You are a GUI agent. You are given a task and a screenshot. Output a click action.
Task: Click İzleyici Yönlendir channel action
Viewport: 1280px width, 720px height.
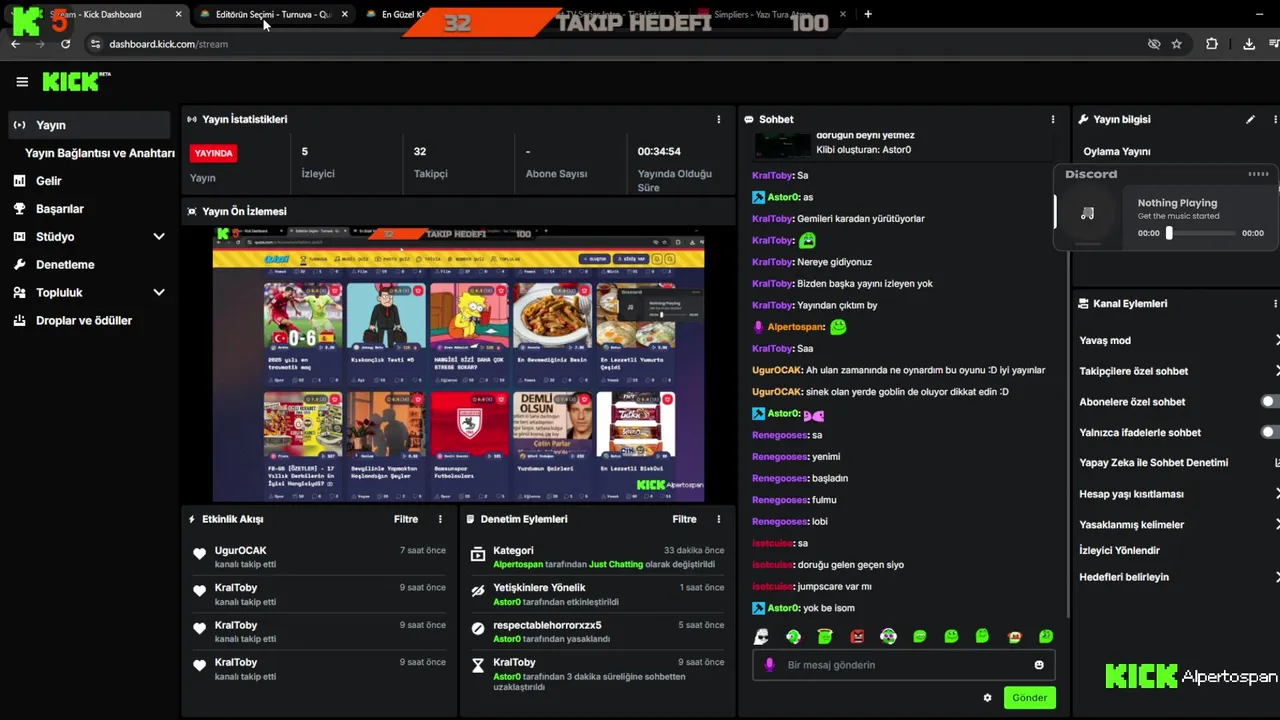tap(1119, 550)
